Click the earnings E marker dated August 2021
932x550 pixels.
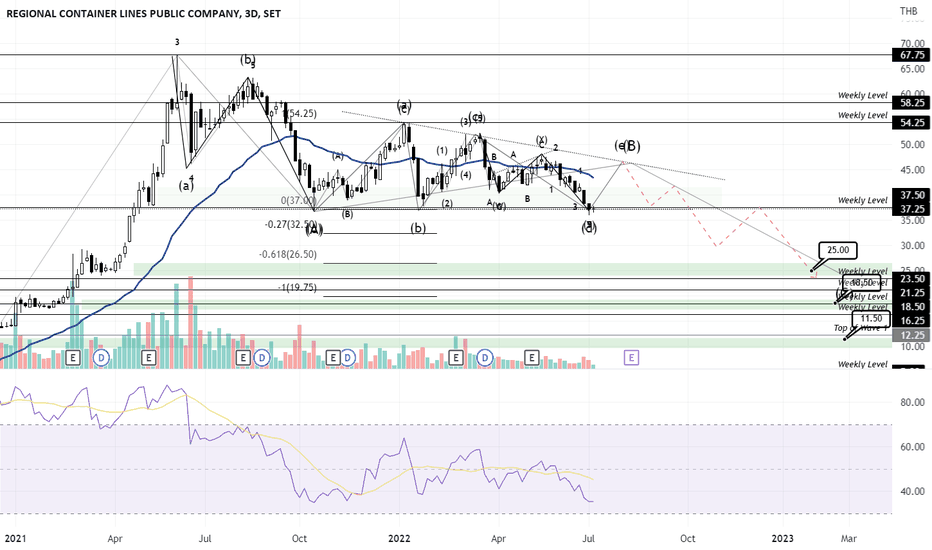tap(243, 357)
